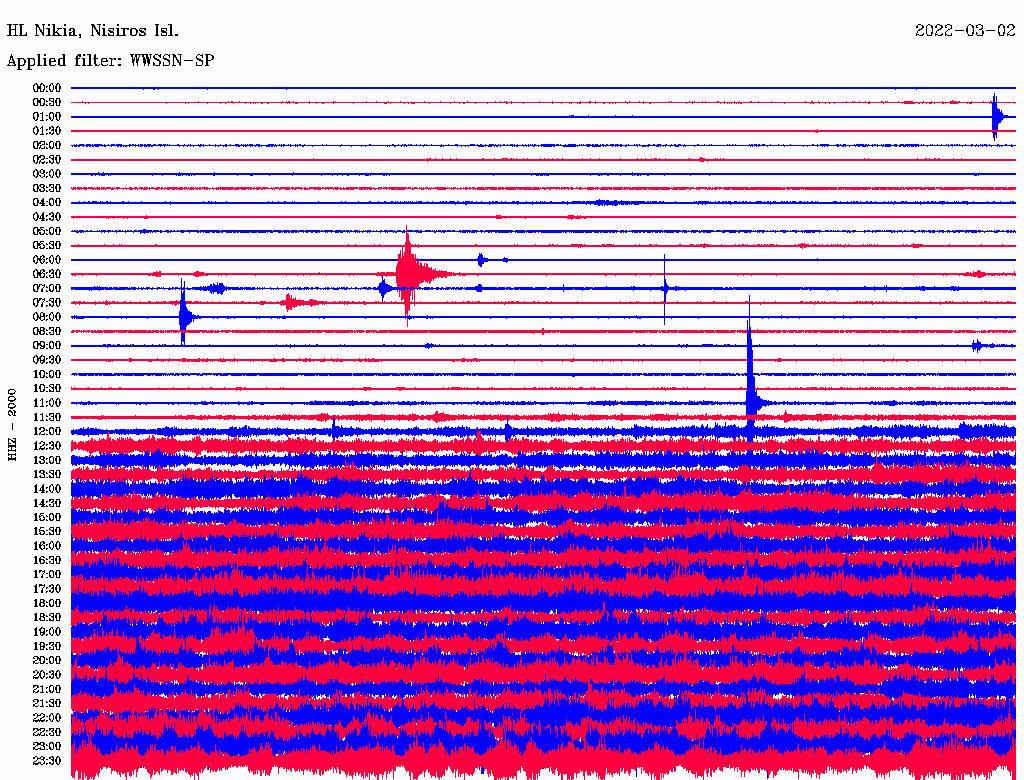Click the 10:00 time label
The width and height of the screenshot is (1024, 780).
pos(47,374)
